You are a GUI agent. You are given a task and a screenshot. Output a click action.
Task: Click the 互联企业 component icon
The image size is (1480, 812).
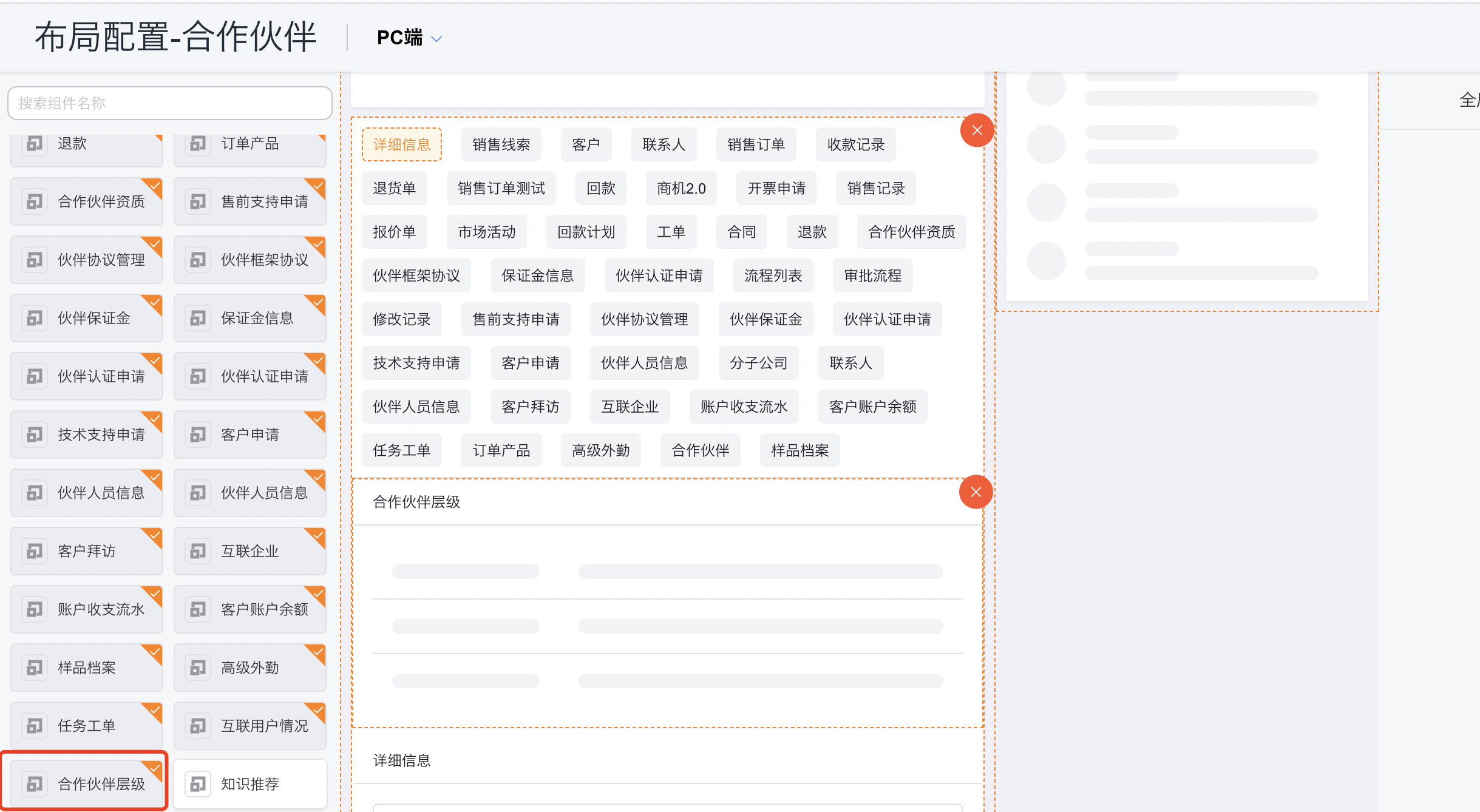tap(198, 551)
